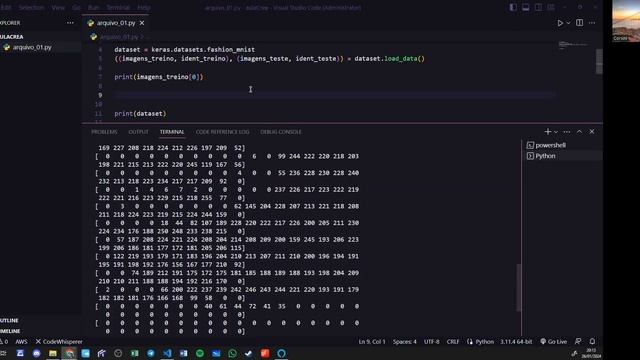Image resolution: width=640 pixels, height=360 pixels.
Task: Open the dropdown next to Run Python File
Action: pyautogui.click(x=568, y=23)
